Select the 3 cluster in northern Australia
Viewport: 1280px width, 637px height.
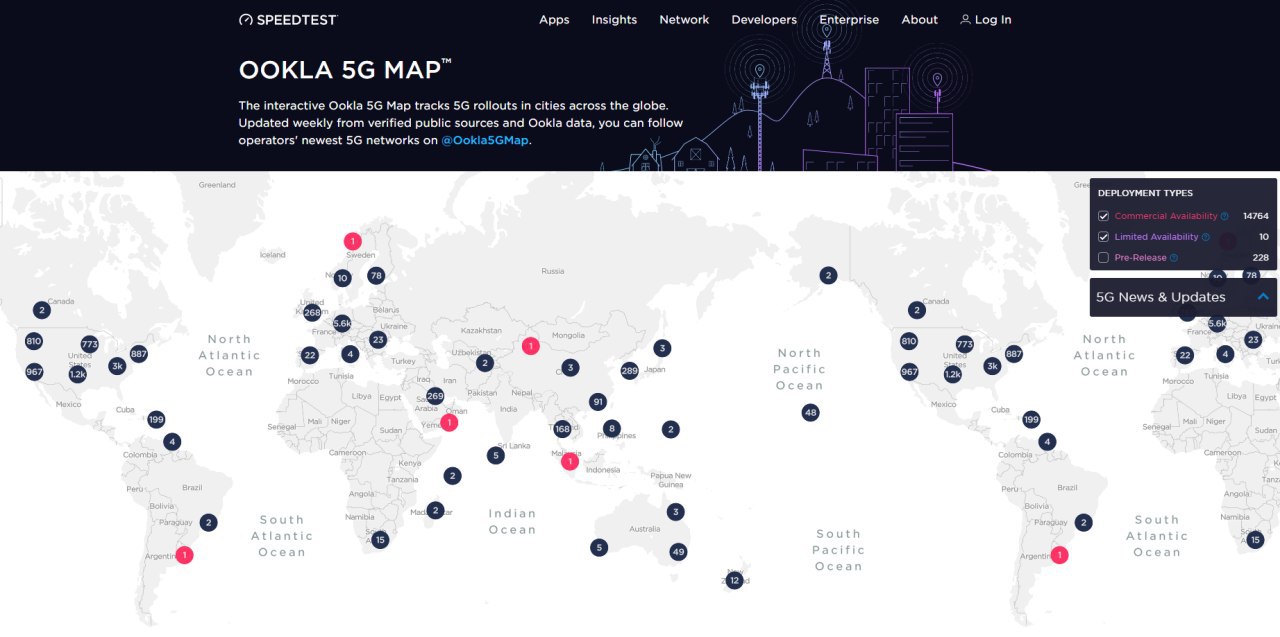(676, 512)
